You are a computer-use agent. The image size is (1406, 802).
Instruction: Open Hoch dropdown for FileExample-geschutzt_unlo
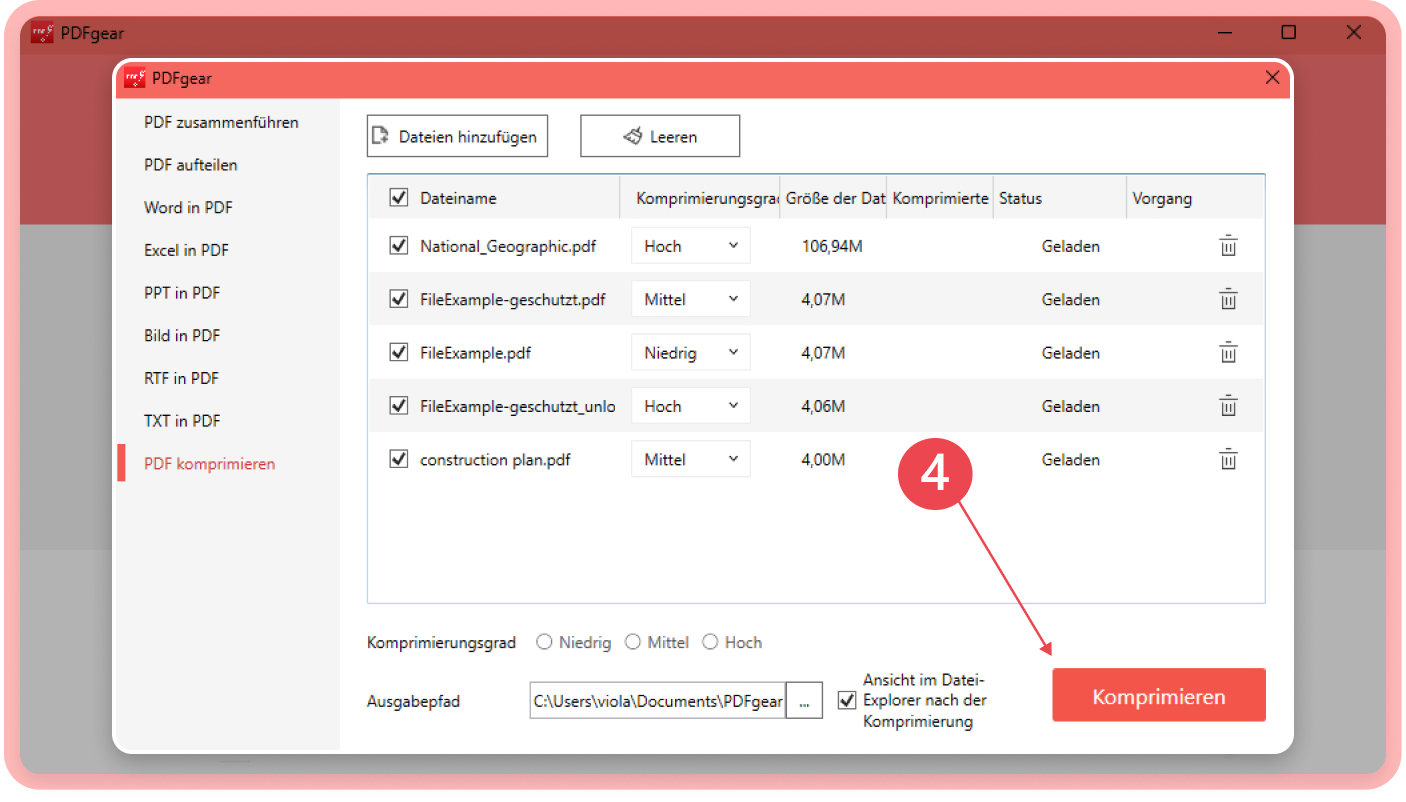pos(690,406)
